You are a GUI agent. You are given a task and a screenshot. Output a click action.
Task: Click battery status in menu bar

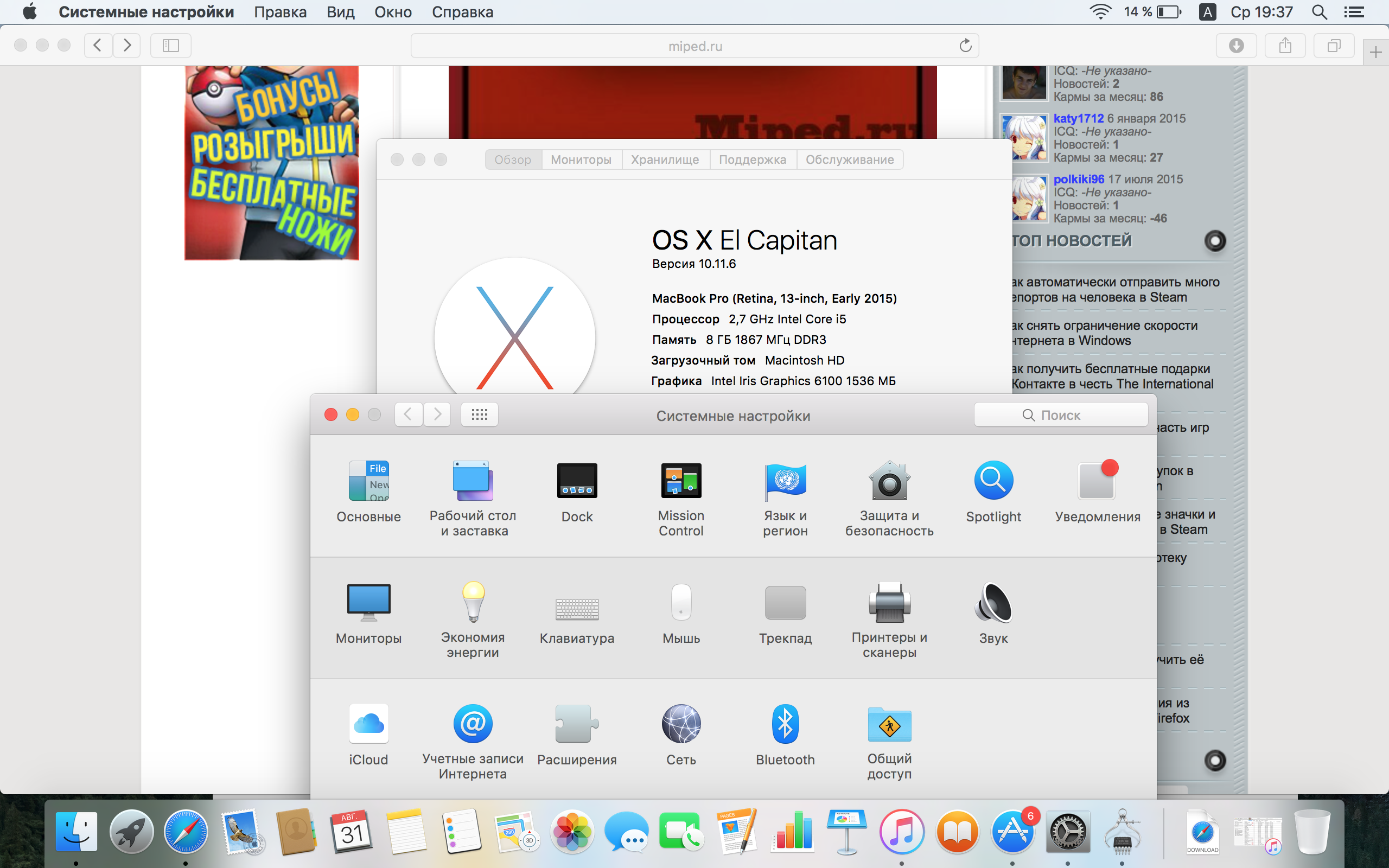[1152, 12]
